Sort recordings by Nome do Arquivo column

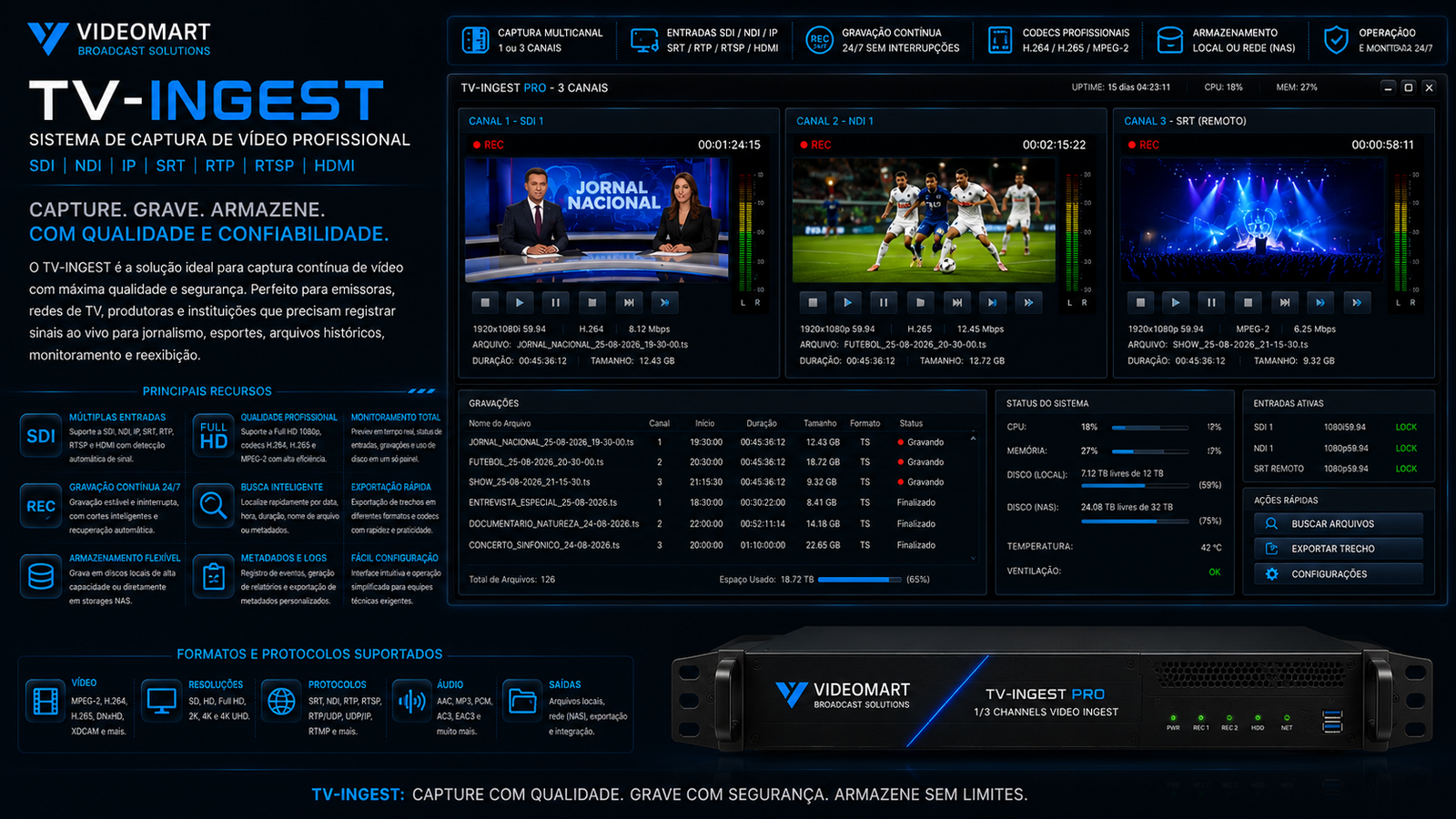coord(500,423)
